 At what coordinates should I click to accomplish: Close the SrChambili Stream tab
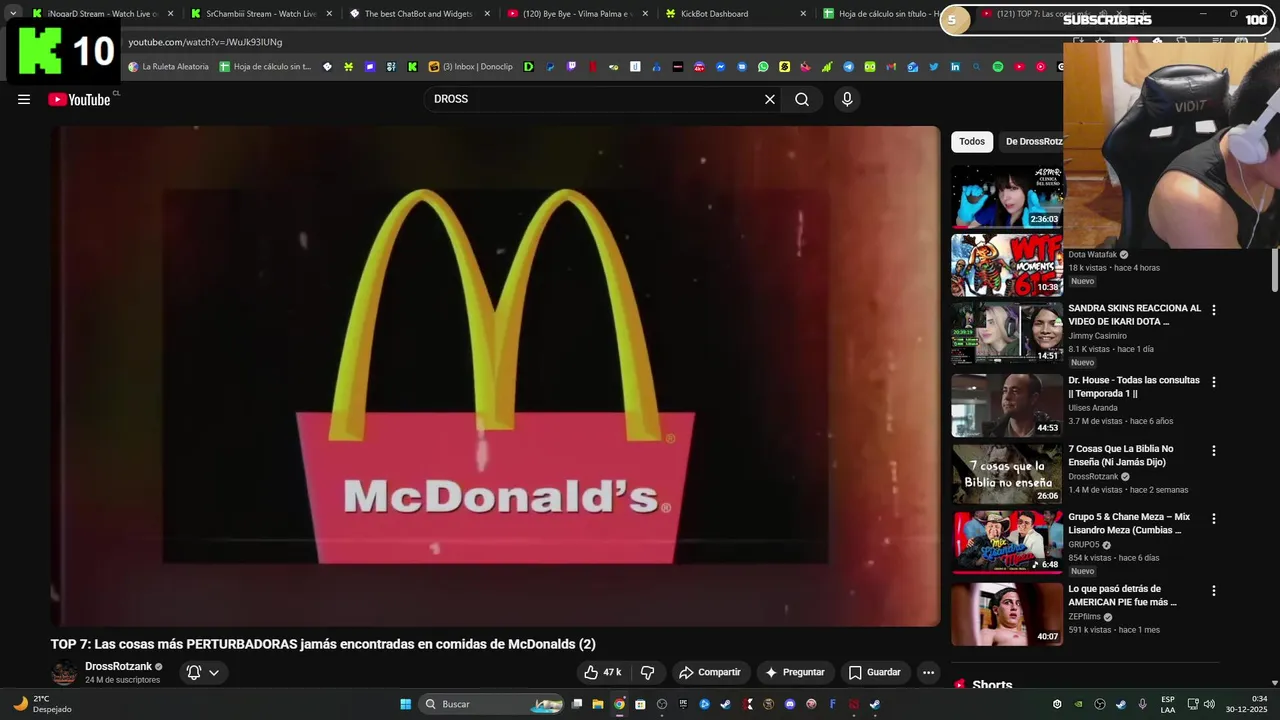(x=329, y=14)
